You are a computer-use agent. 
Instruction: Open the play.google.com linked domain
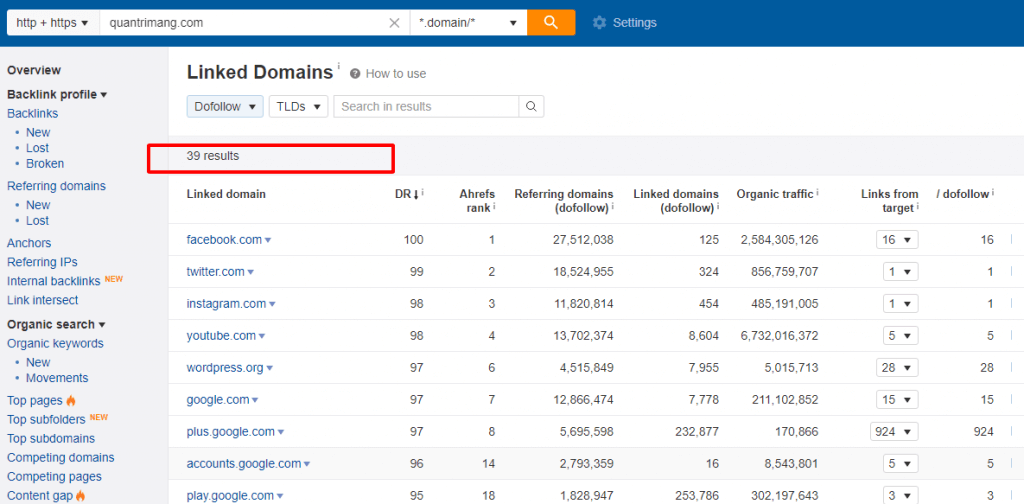231,496
